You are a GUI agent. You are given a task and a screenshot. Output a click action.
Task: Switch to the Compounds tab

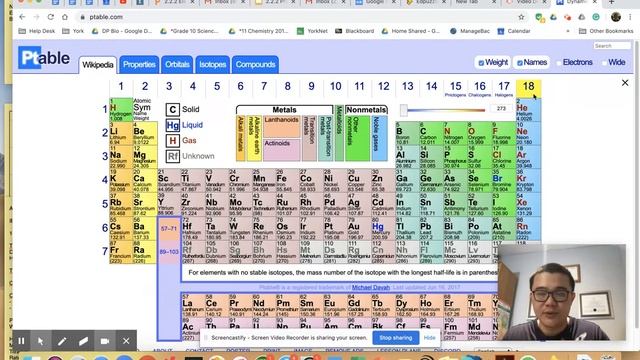(256, 64)
